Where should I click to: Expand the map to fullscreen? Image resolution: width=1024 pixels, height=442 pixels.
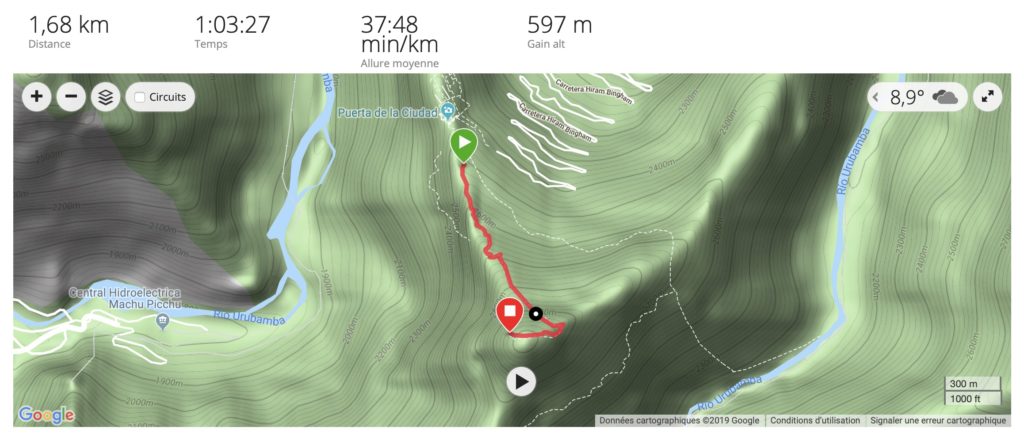click(987, 97)
